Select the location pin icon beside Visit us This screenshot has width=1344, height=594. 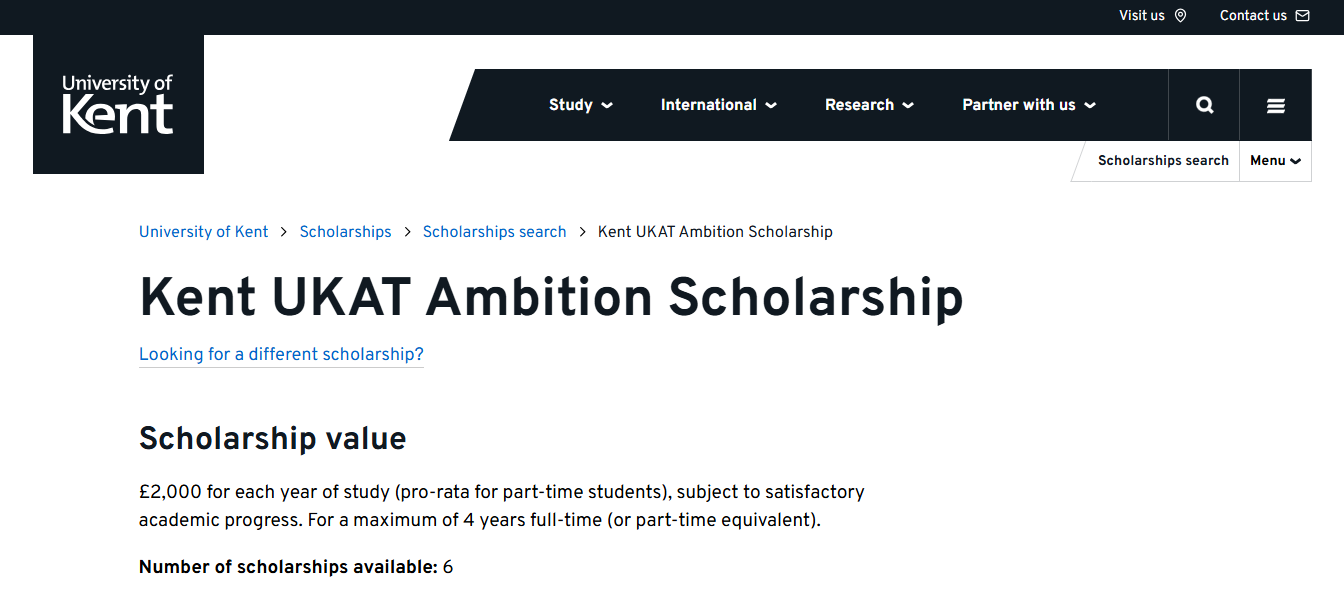click(x=1181, y=16)
